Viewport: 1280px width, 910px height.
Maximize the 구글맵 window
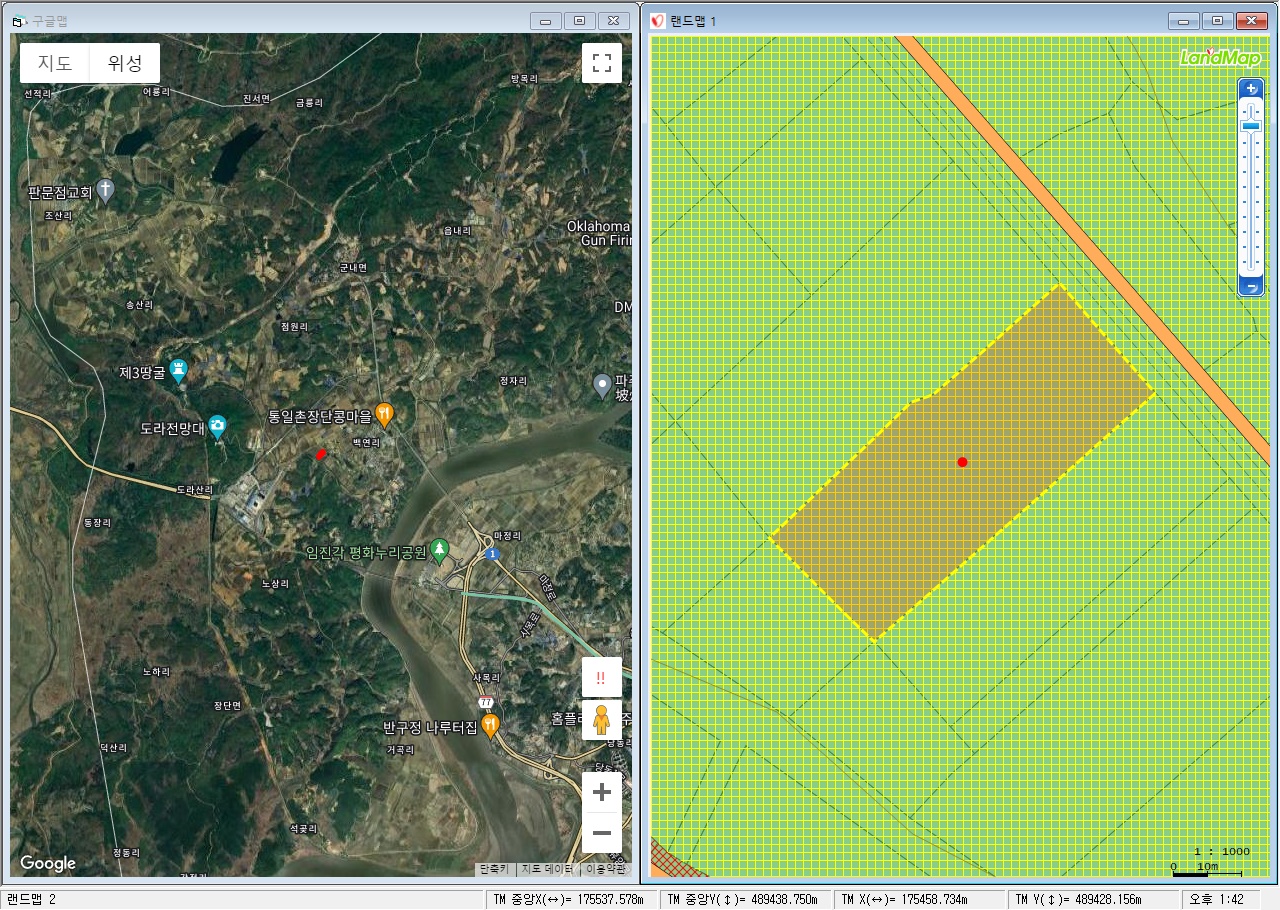(x=579, y=20)
